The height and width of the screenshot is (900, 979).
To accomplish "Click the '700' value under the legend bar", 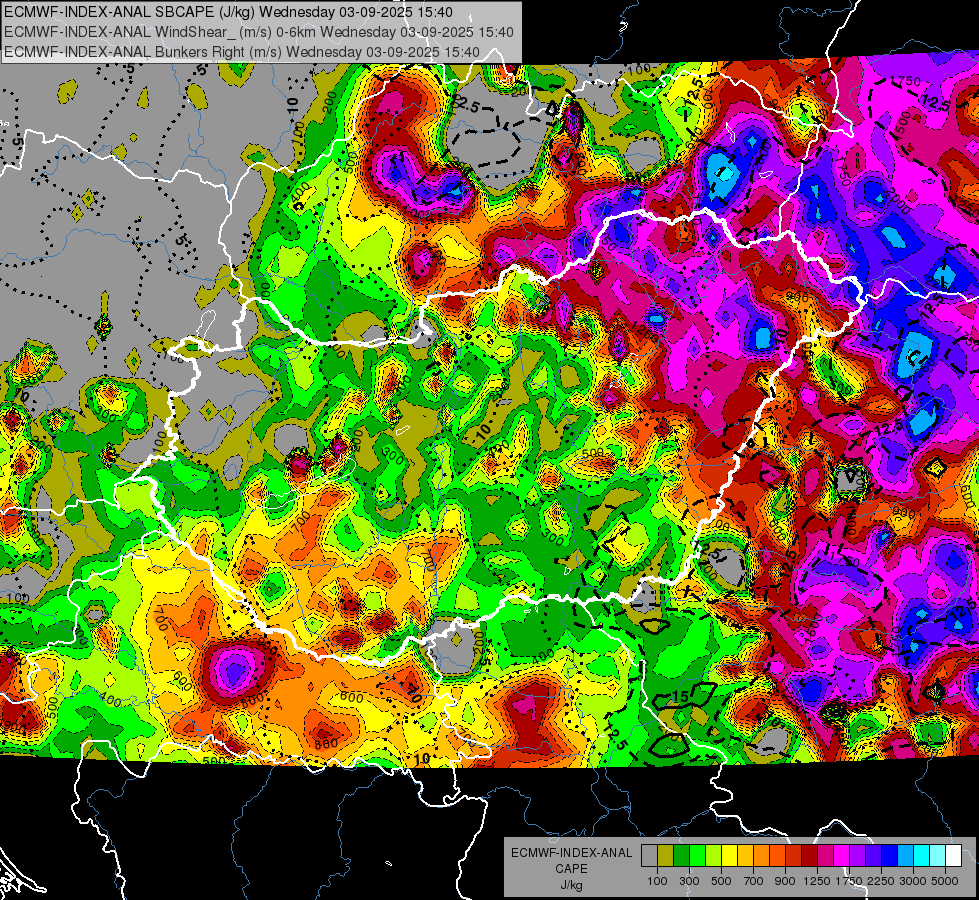I will click(754, 881).
